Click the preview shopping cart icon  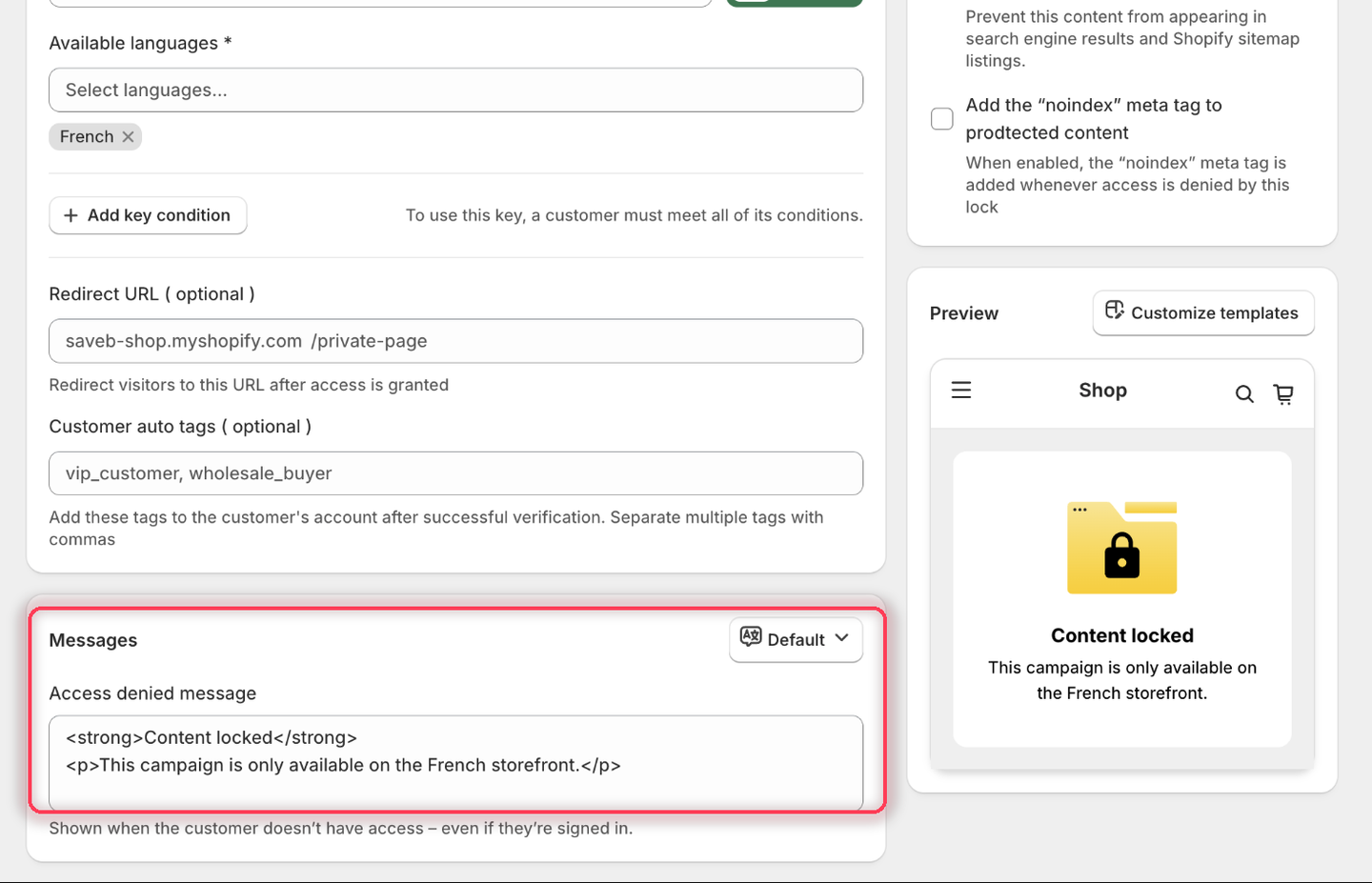click(x=1283, y=393)
